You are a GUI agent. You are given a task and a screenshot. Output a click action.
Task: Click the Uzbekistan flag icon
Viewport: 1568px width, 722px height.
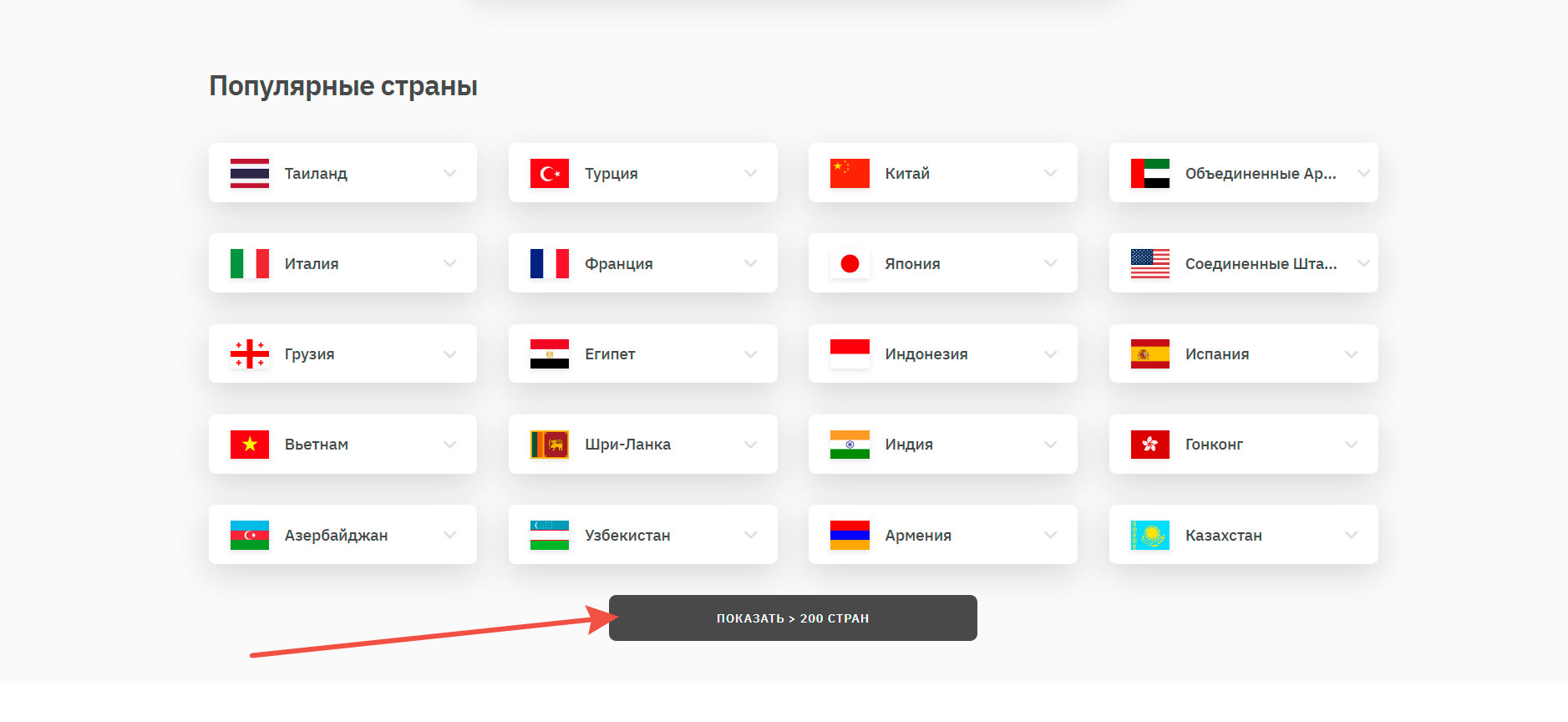[550, 535]
